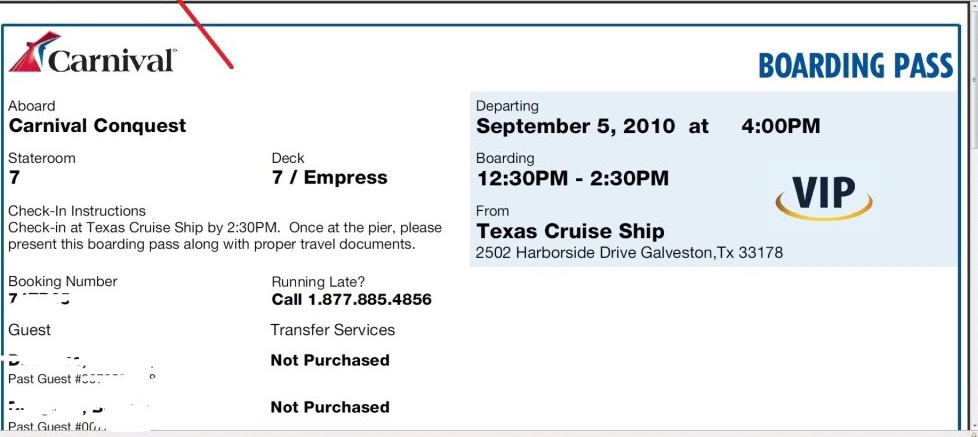The width and height of the screenshot is (978, 437).
Task: Click the second guest's Not Purchased status
Action: (x=330, y=407)
